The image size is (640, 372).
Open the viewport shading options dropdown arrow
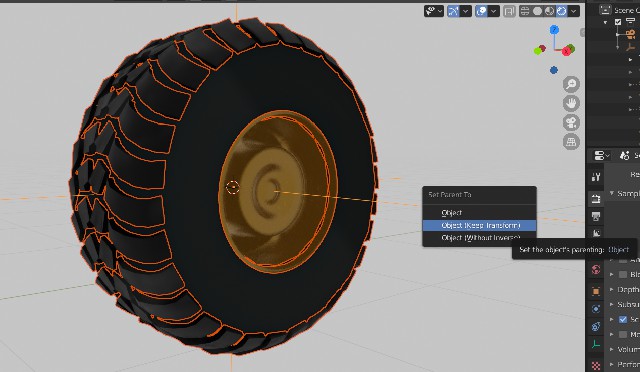click(574, 11)
